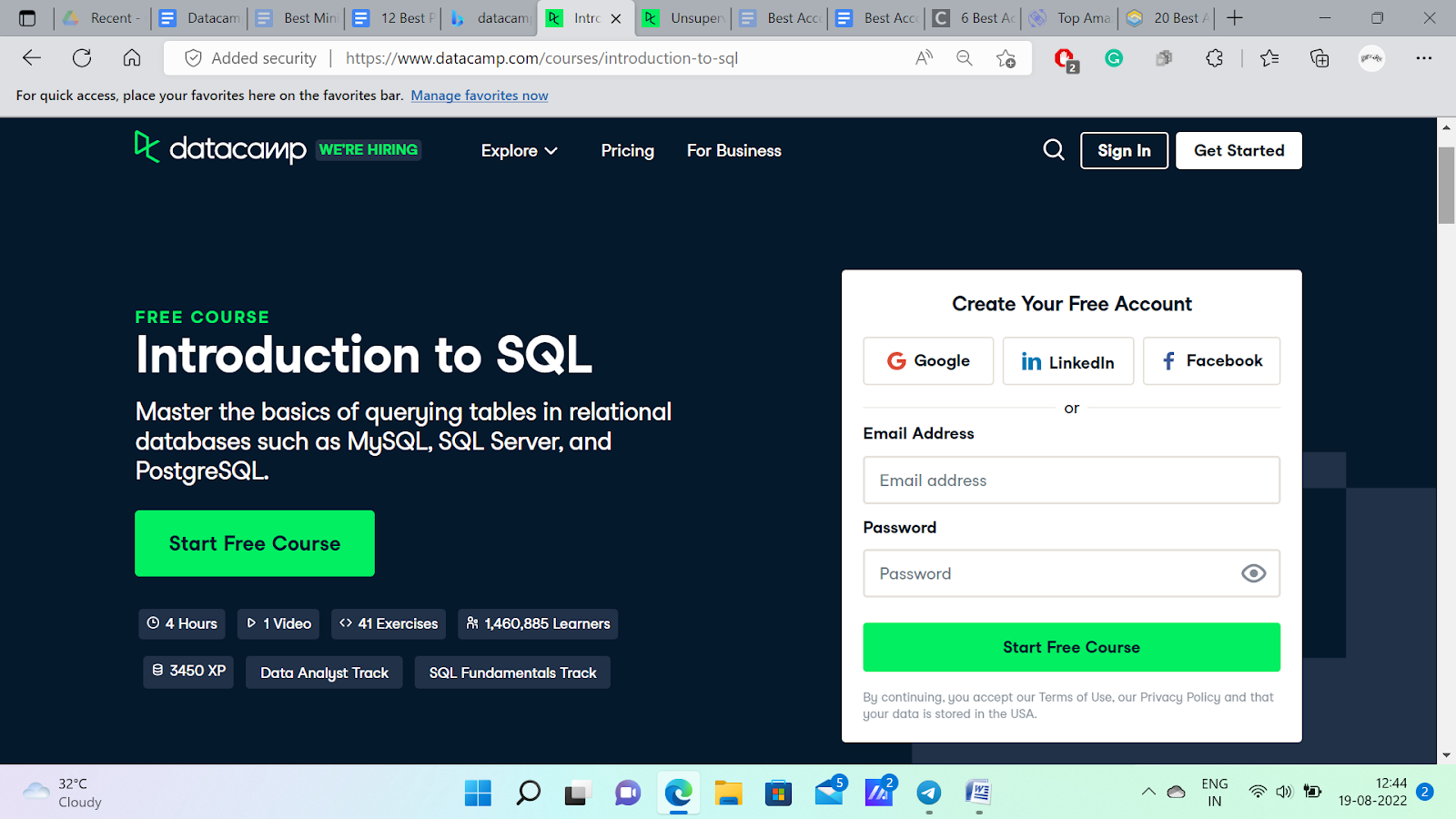Open the DataCamp site search
Image resolution: width=1456 pixels, height=819 pixels.
(x=1054, y=150)
